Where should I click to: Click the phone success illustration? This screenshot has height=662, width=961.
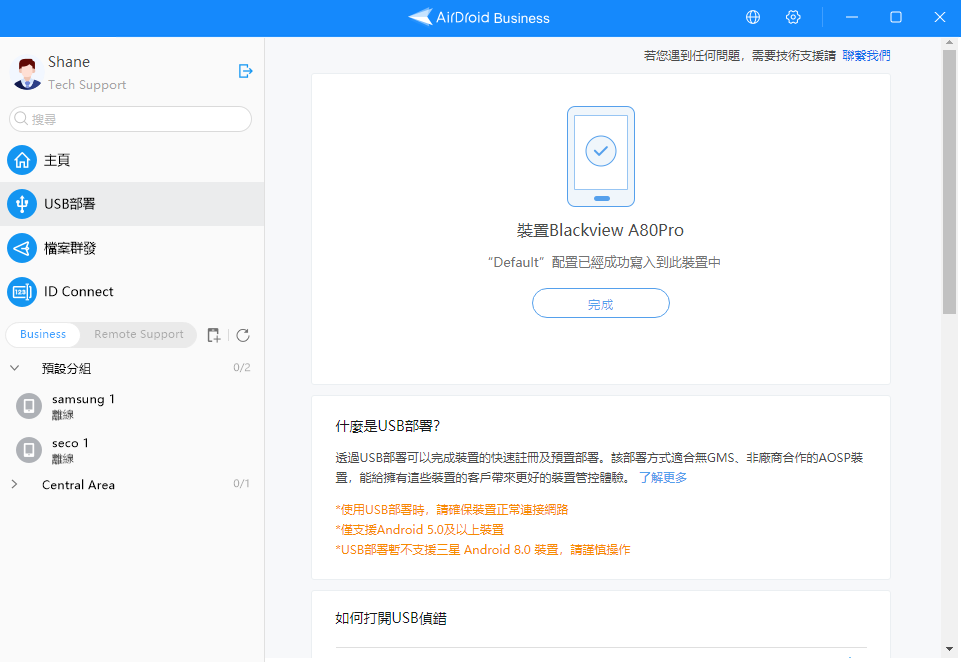(601, 156)
